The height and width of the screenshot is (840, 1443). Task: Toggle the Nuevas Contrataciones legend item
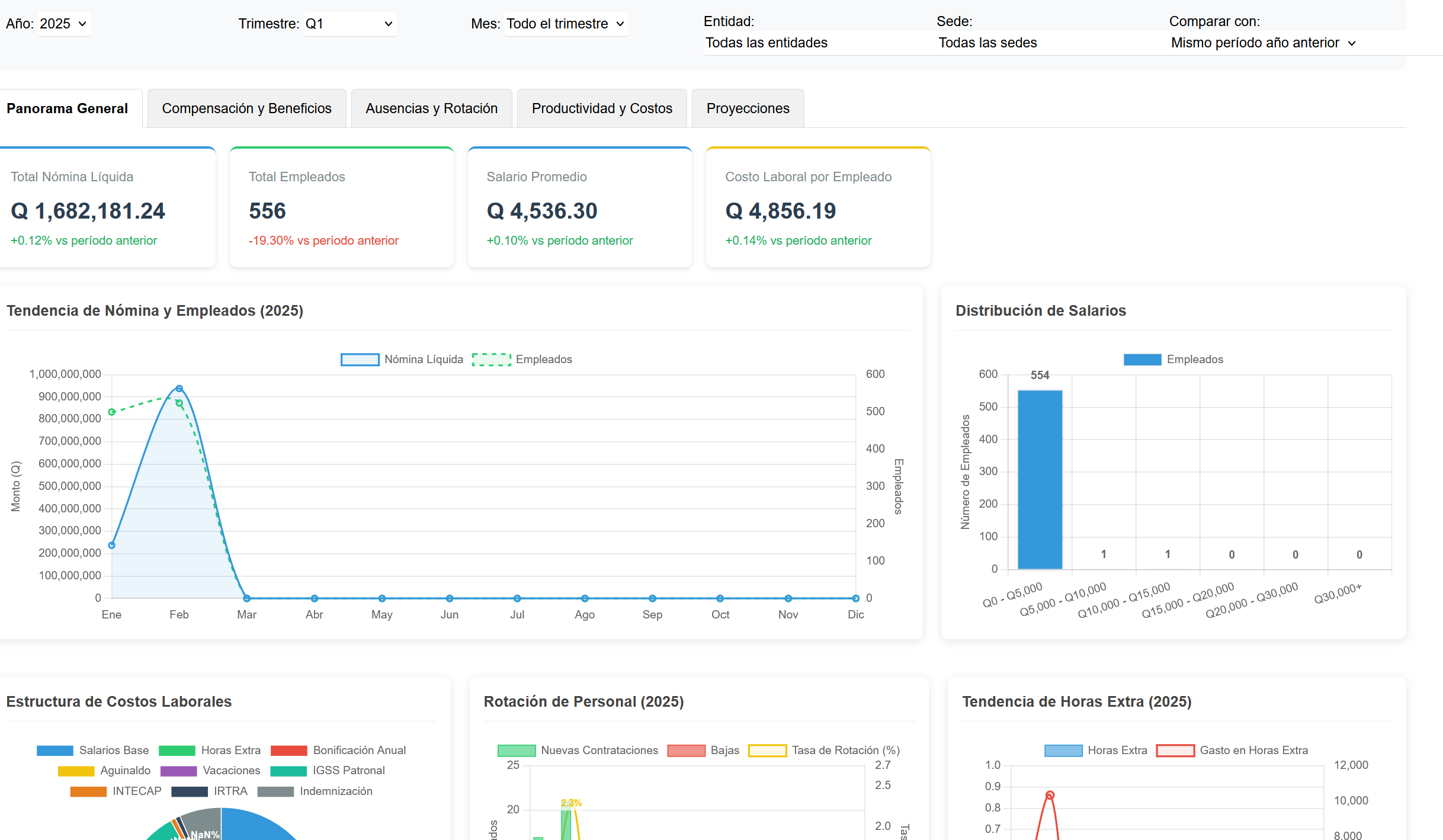click(x=578, y=751)
